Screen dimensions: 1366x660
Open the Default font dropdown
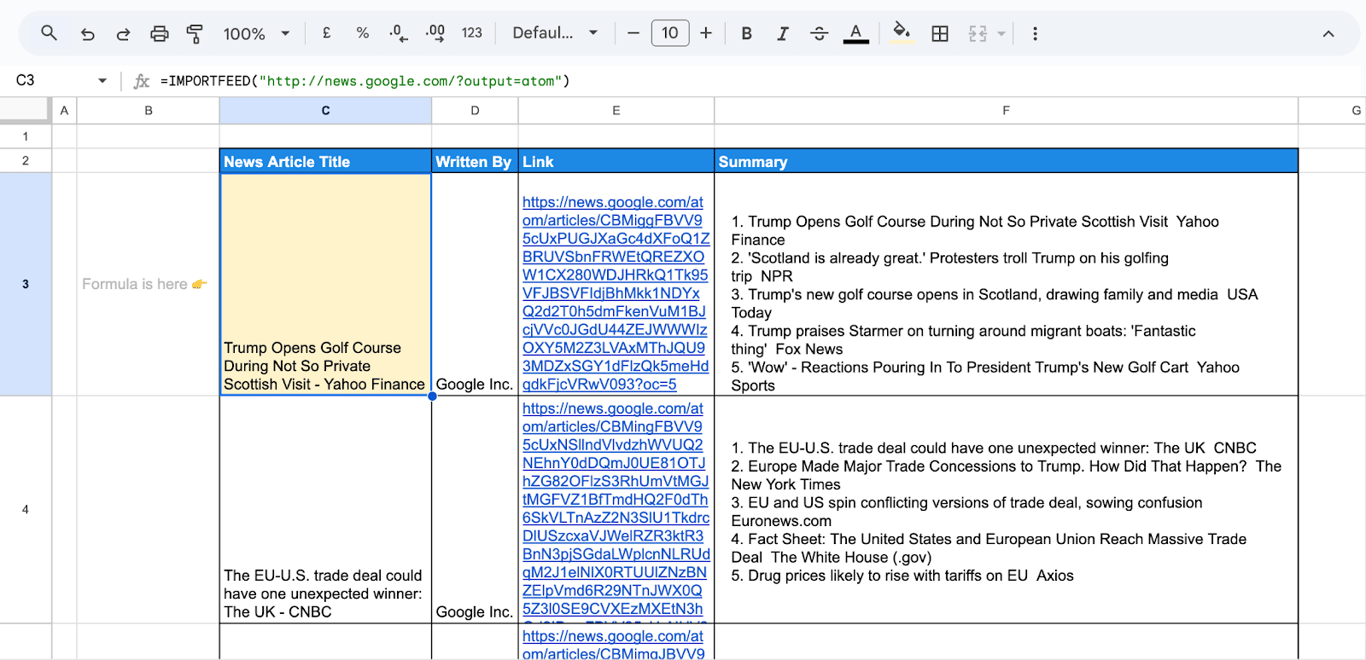tap(555, 33)
